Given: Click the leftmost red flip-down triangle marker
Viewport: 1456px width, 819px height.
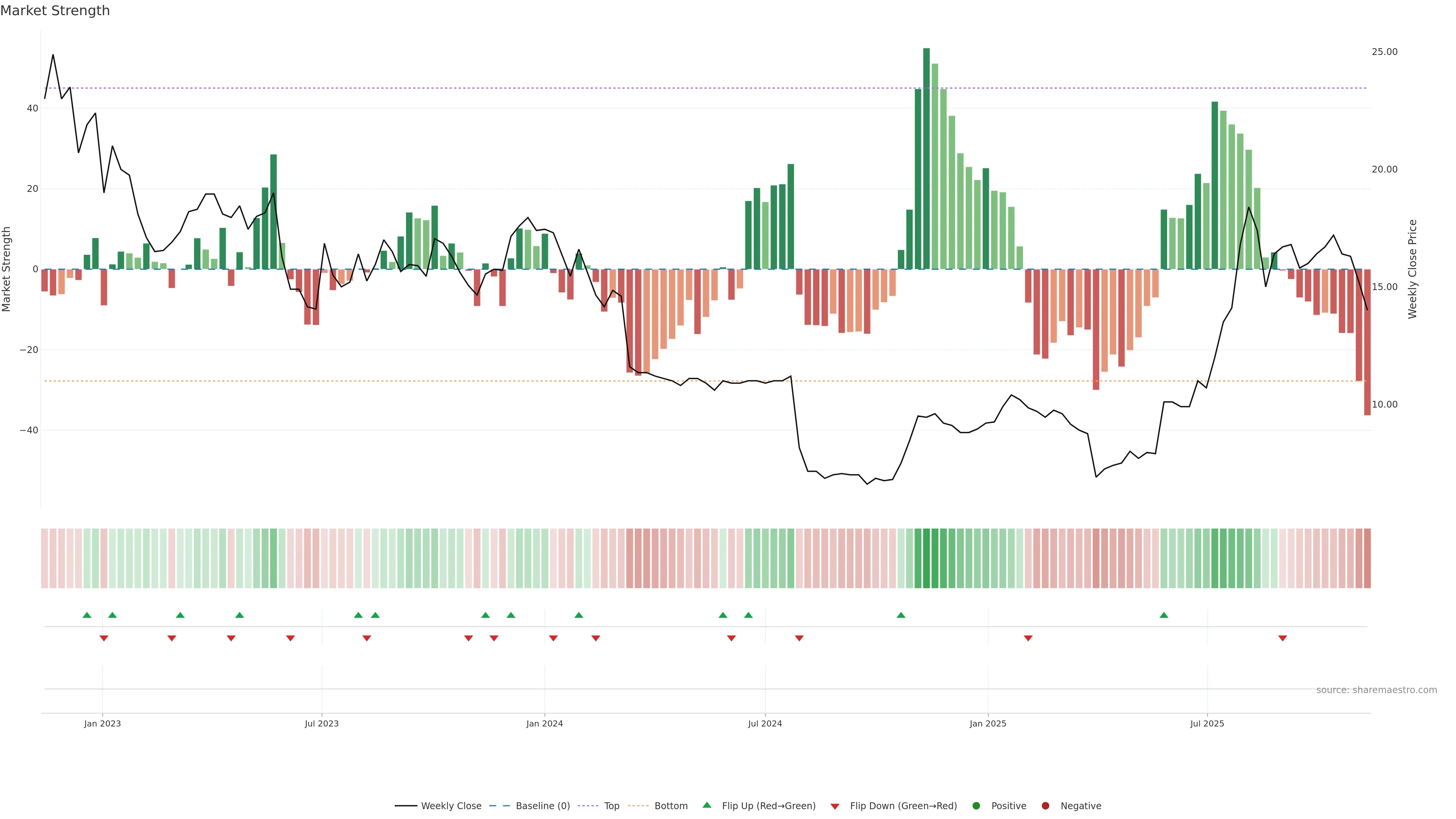Looking at the screenshot, I should (x=104, y=638).
